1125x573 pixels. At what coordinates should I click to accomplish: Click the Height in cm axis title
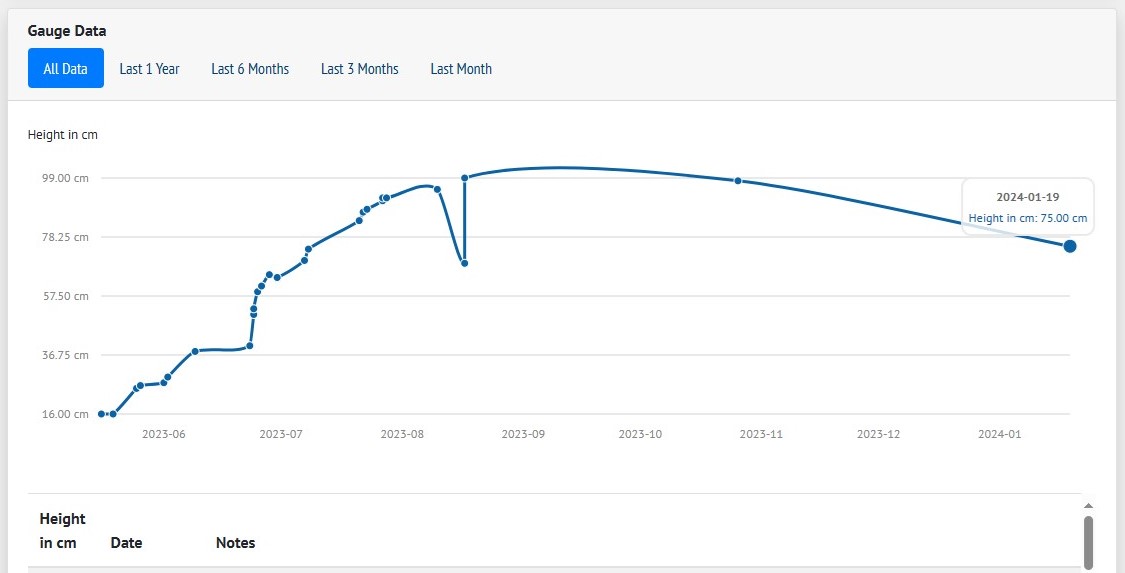pyautogui.click(x=63, y=135)
